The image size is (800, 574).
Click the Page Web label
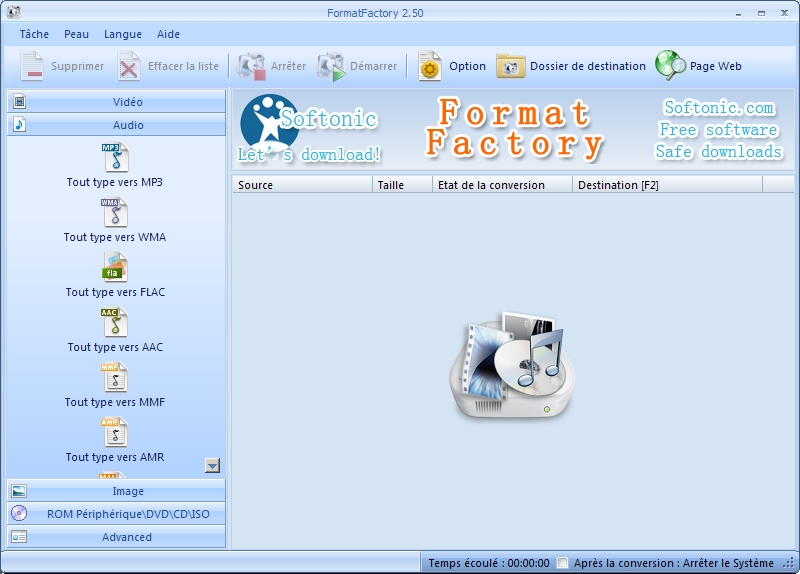coord(716,66)
